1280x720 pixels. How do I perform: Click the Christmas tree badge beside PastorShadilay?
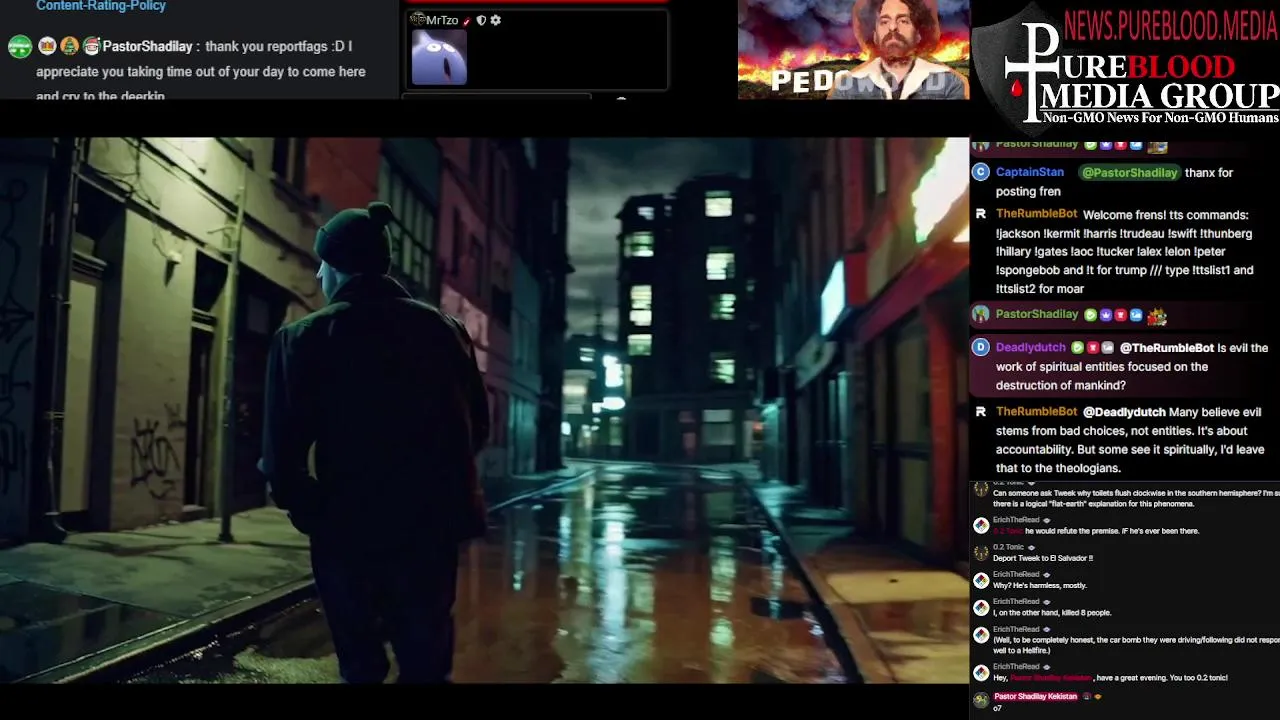pyautogui.click(x=69, y=46)
